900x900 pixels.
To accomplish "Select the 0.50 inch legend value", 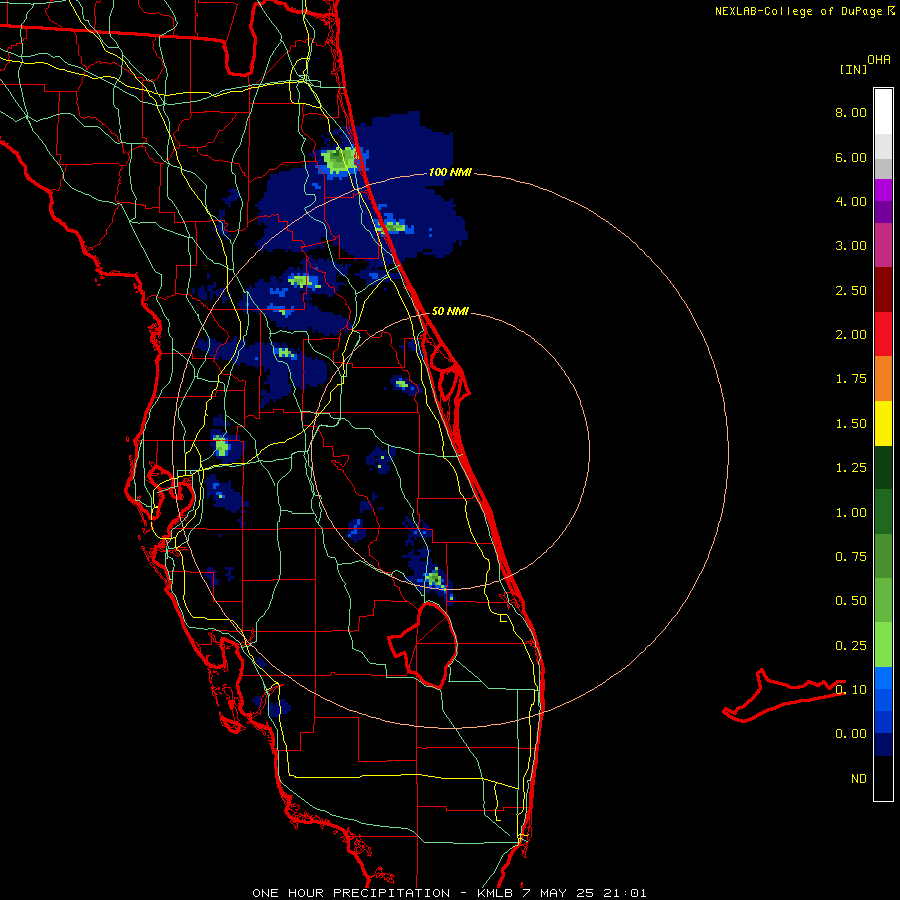I will coord(851,601).
